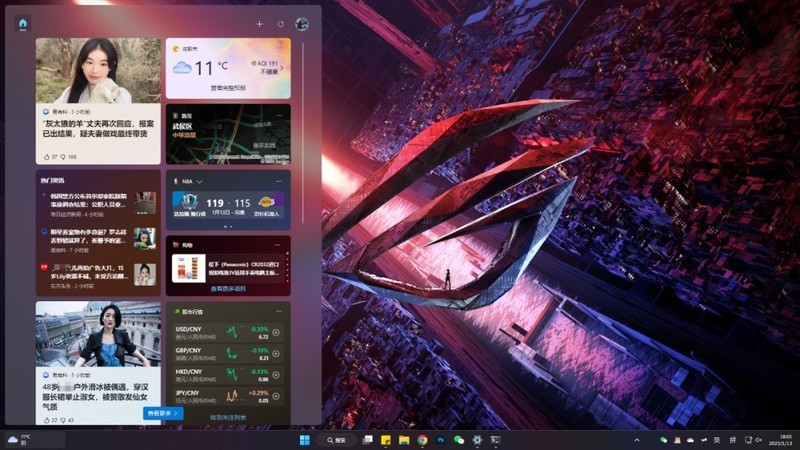Open more options on the NBA widget
Viewport: 800px width, 450px height.
tap(279, 181)
